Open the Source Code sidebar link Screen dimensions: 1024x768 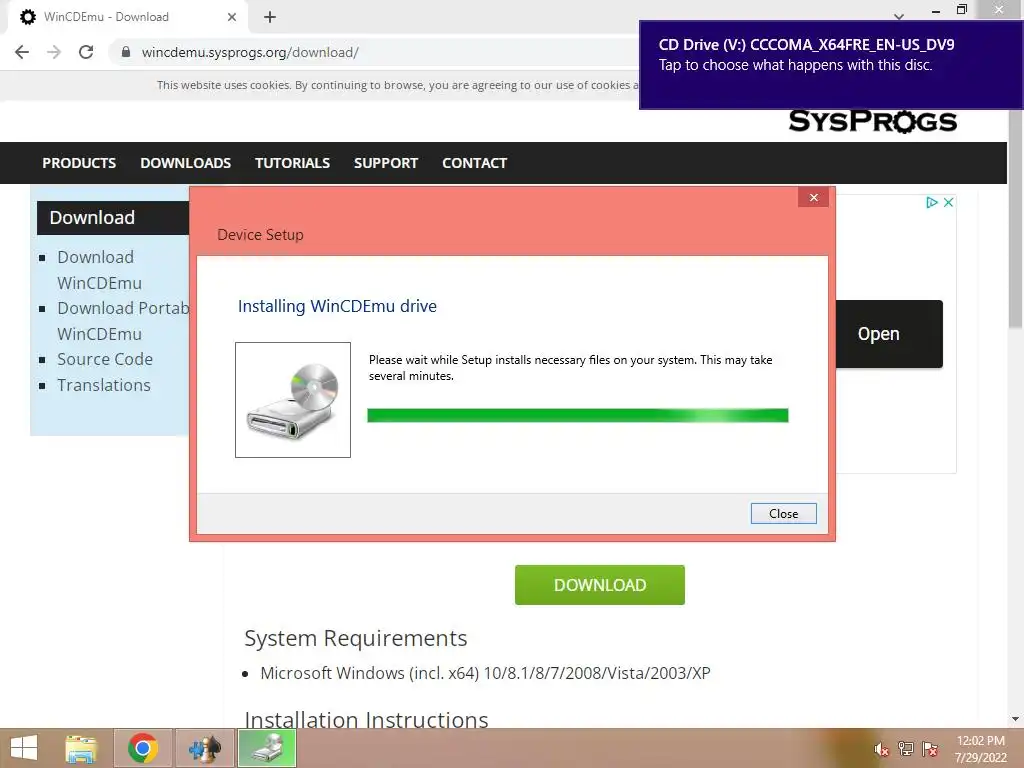(x=104, y=359)
